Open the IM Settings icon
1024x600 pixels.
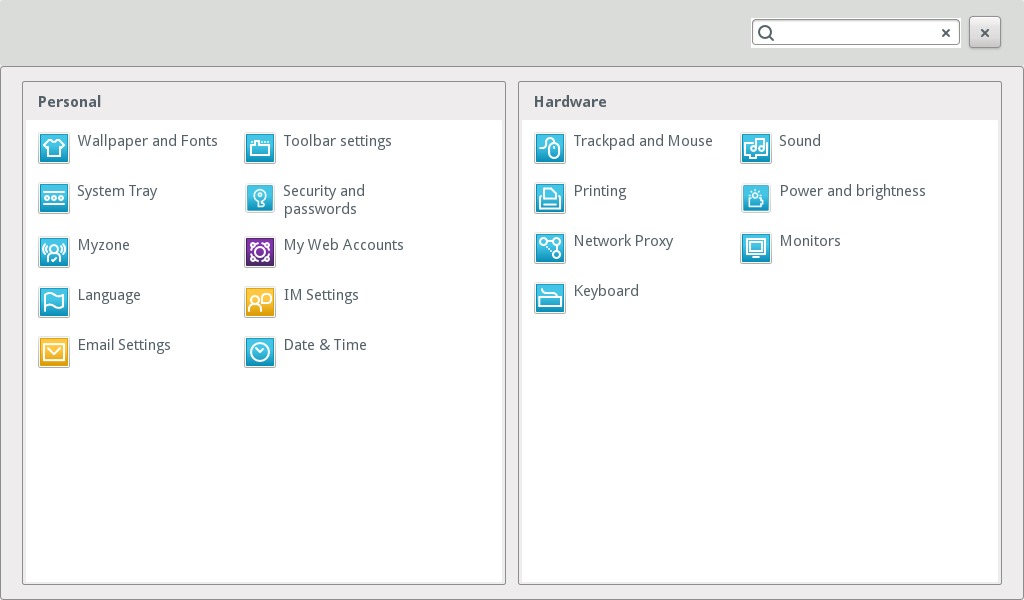[260, 302]
